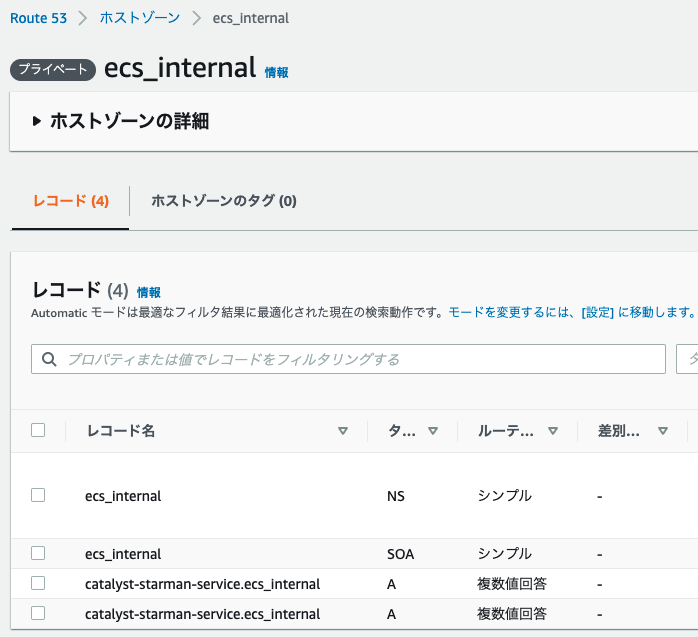Navigate to ホストゾーン breadcrumb

pyautogui.click(x=139, y=19)
